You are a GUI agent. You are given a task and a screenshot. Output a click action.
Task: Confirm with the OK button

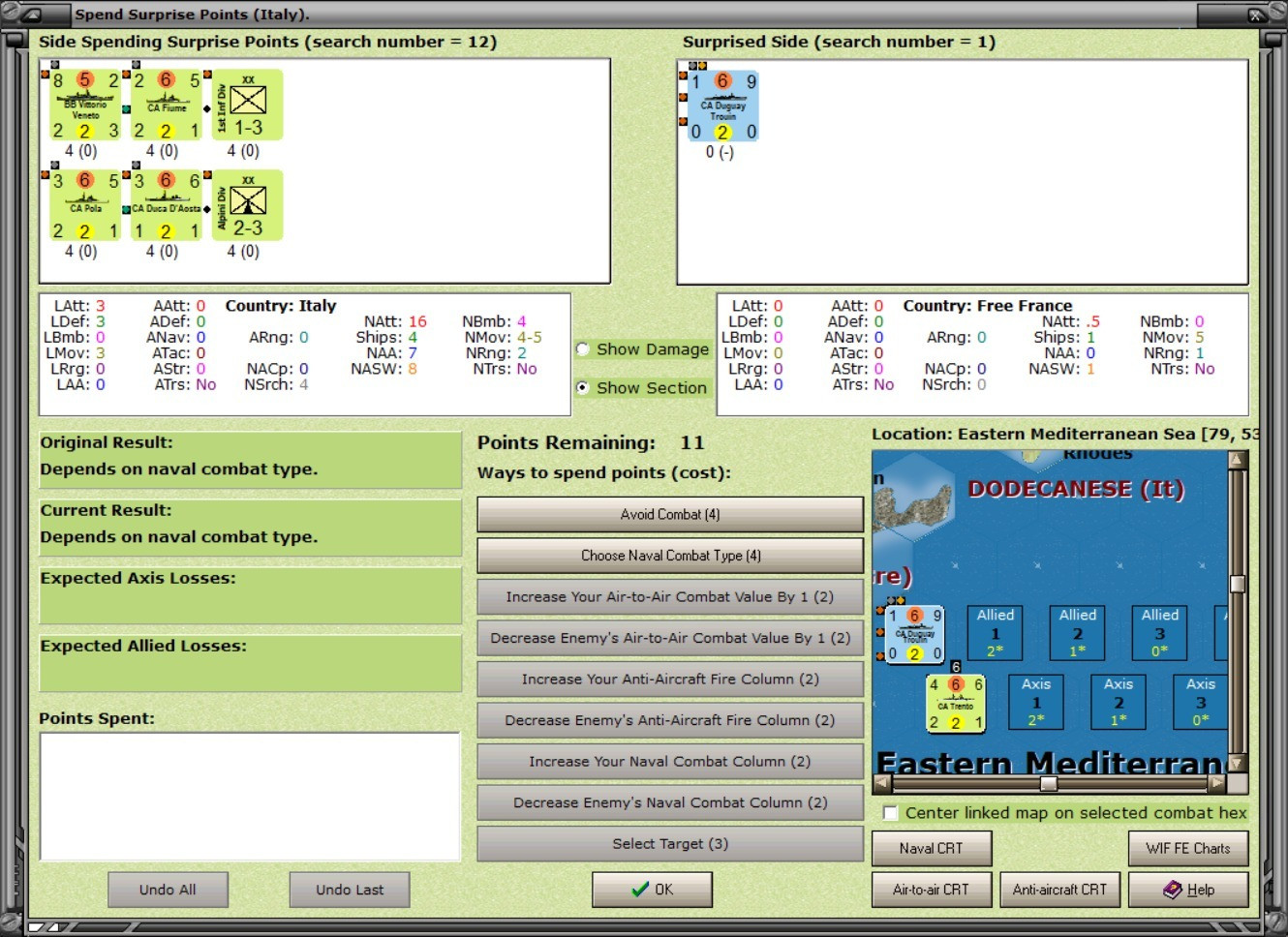click(653, 890)
